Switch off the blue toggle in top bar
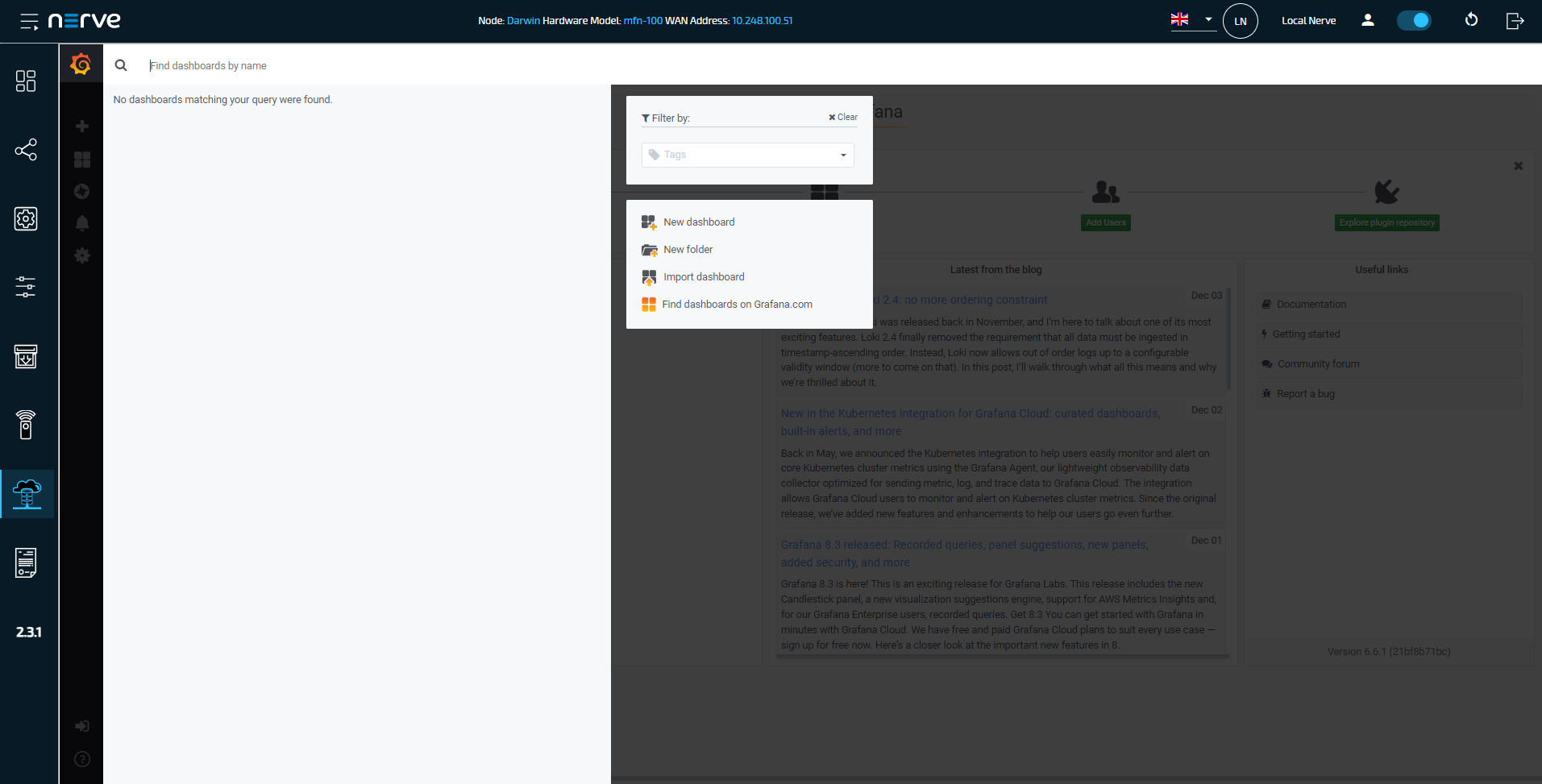Screen dimensions: 1542x784 (x=1415, y=20)
